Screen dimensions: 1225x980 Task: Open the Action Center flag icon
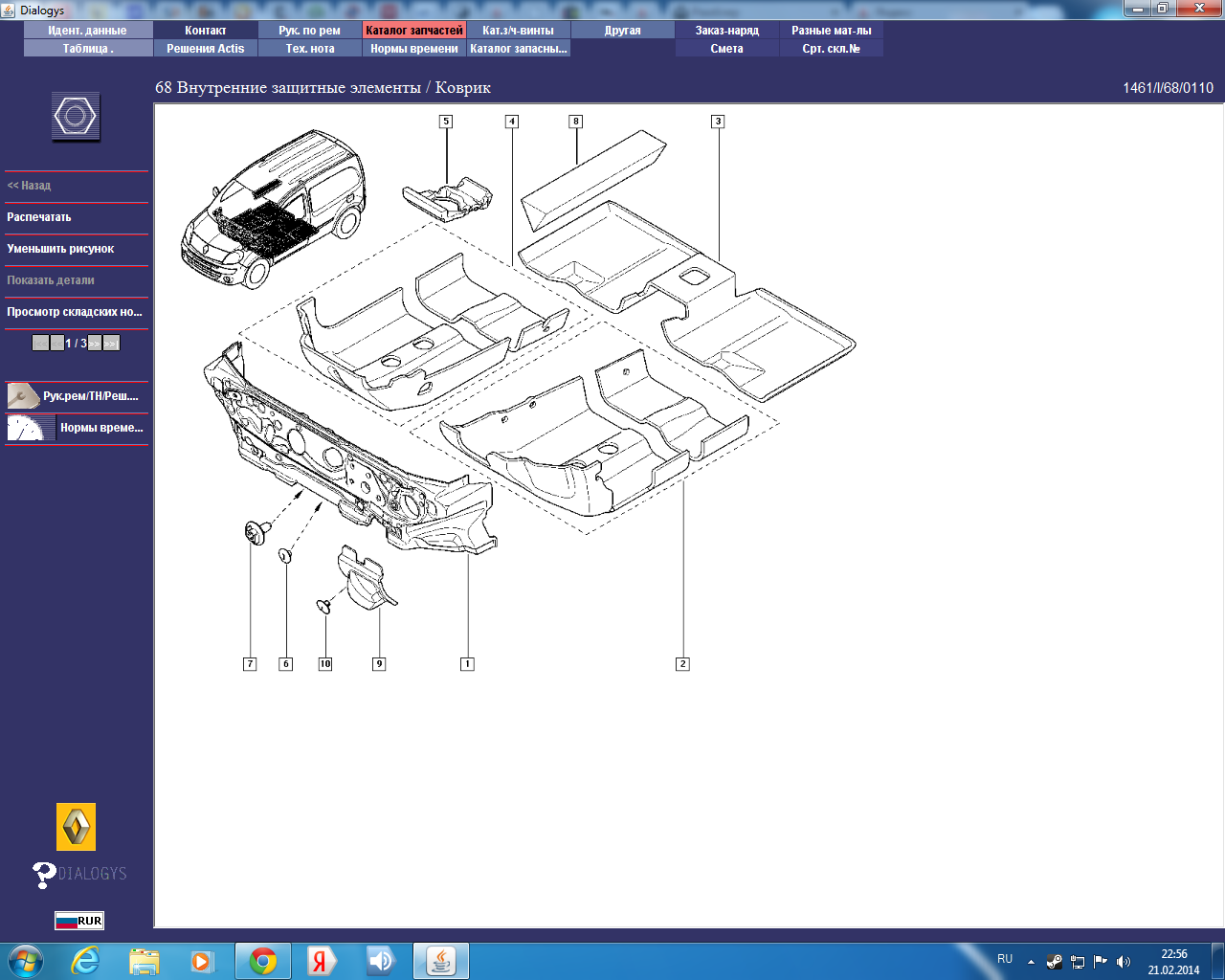(1101, 962)
